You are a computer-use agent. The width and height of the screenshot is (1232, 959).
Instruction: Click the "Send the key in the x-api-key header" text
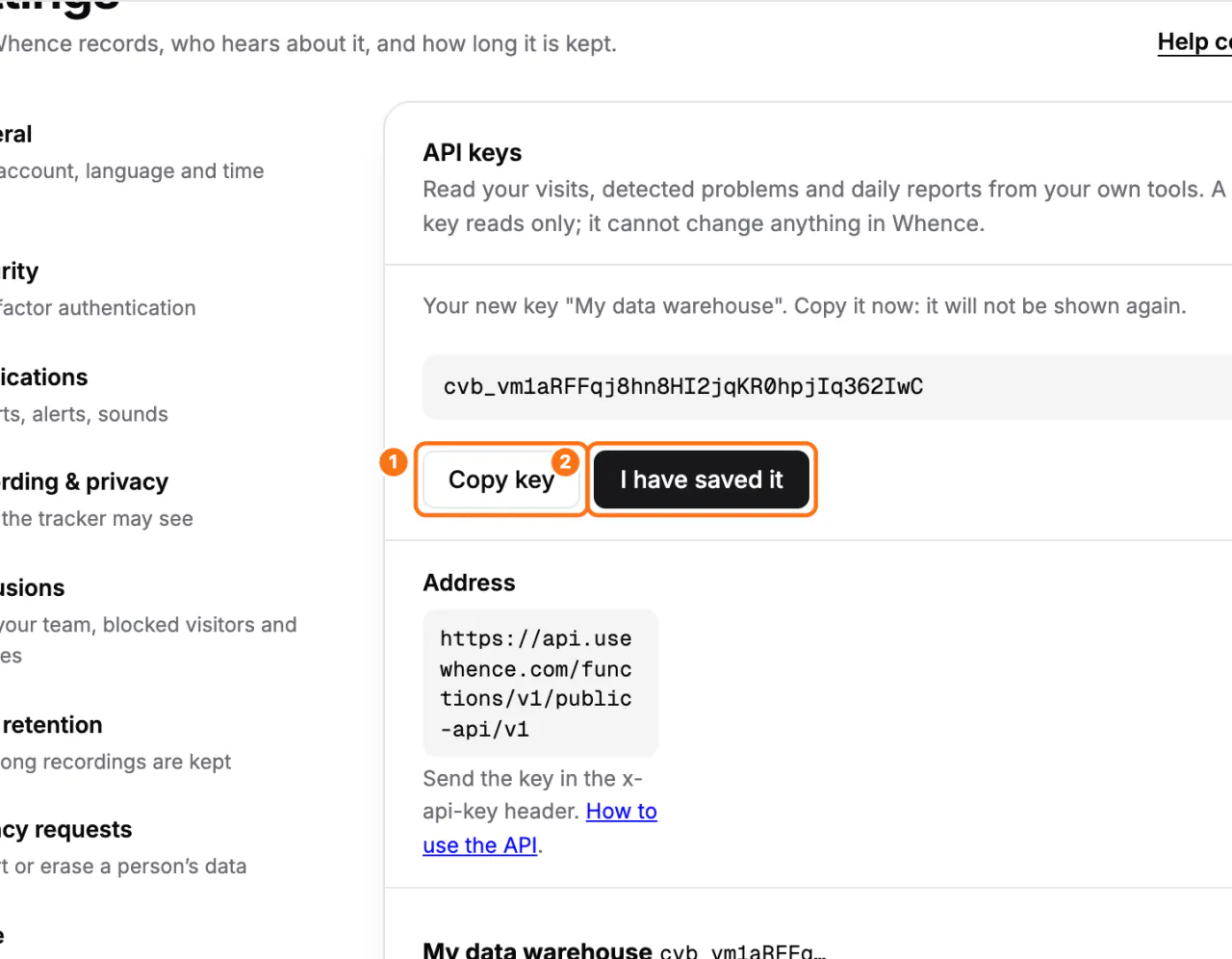[532, 794]
